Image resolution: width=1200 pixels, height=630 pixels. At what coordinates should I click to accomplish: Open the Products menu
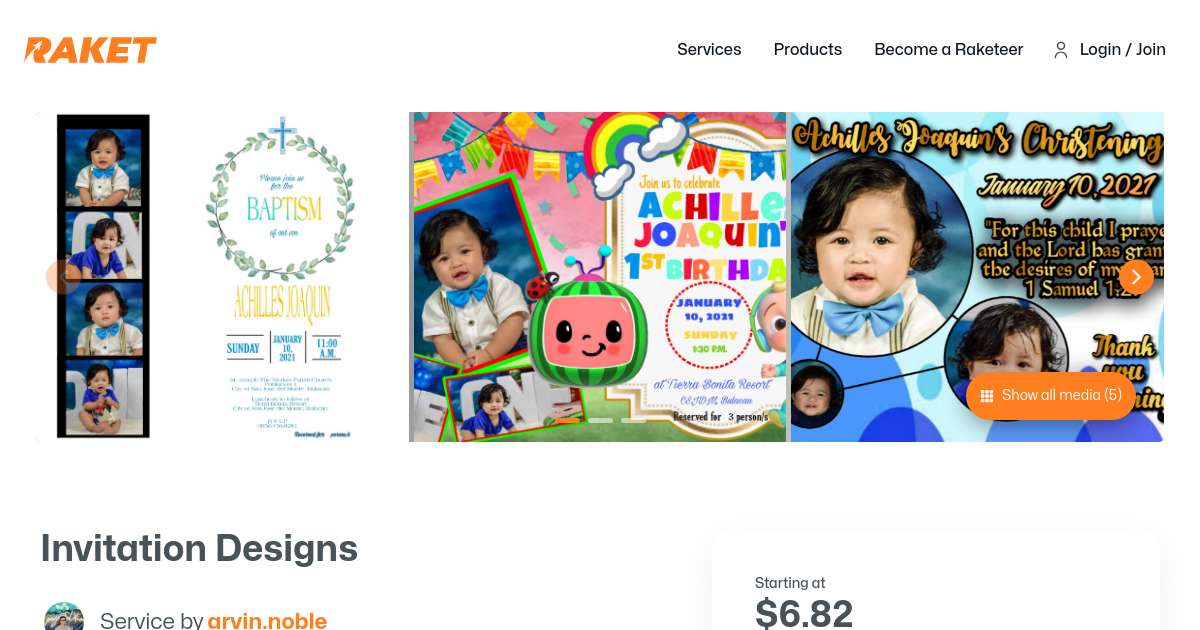[808, 50]
